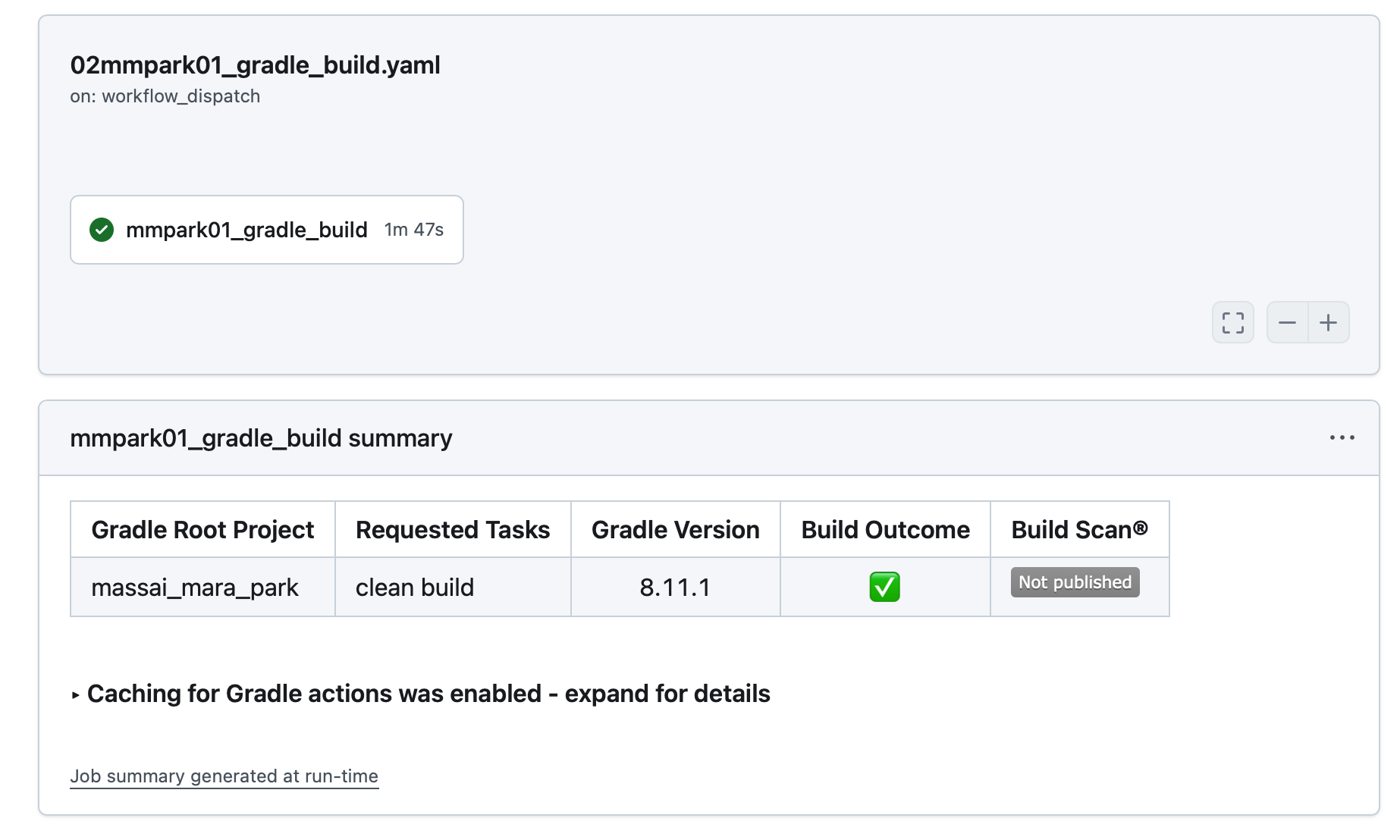Screen dimensions: 1400x840
Task: Click the 02mmpark01_gradle_build.yaml workflow title
Action: [255, 65]
